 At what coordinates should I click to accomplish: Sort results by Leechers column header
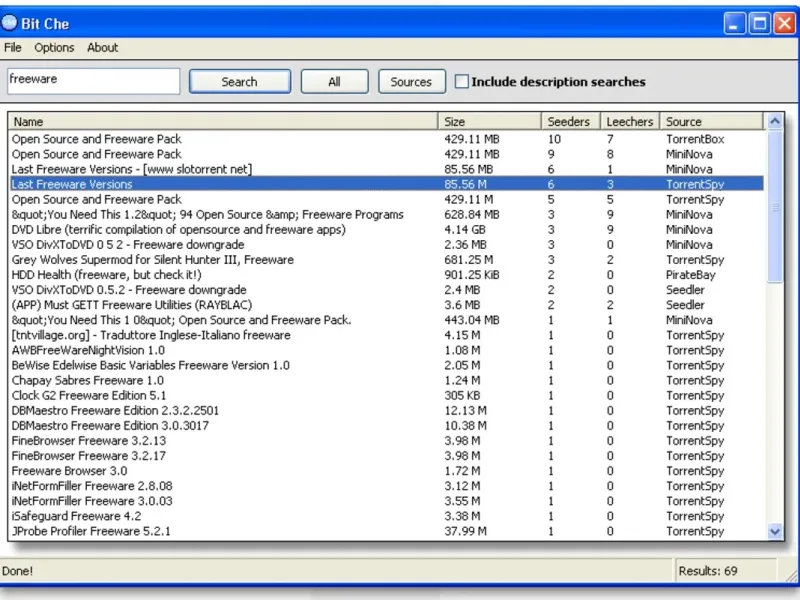coord(630,121)
